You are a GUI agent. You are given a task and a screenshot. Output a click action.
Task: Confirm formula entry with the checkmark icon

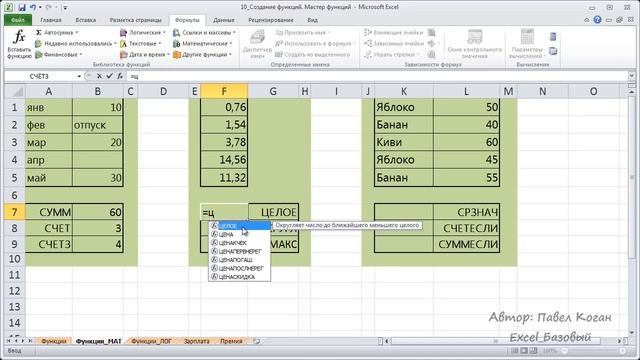click(x=109, y=76)
